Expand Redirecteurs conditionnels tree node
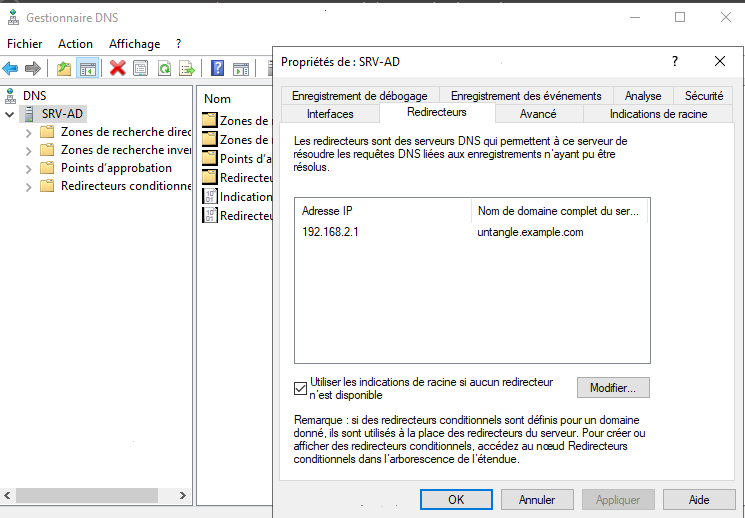 tap(28, 186)
